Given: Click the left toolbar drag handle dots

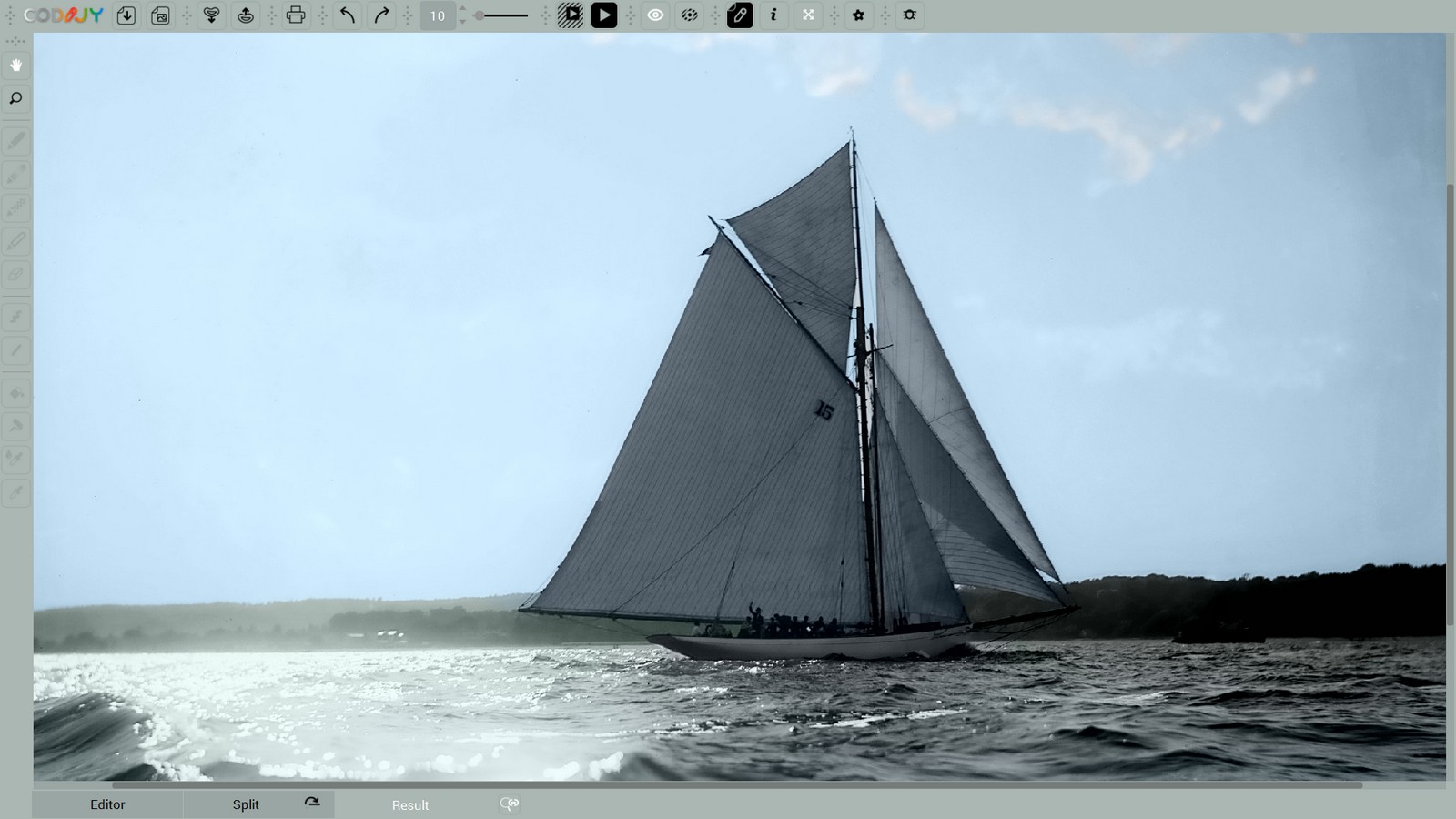Looking at the screenshot, I should (x=15, y=42).
